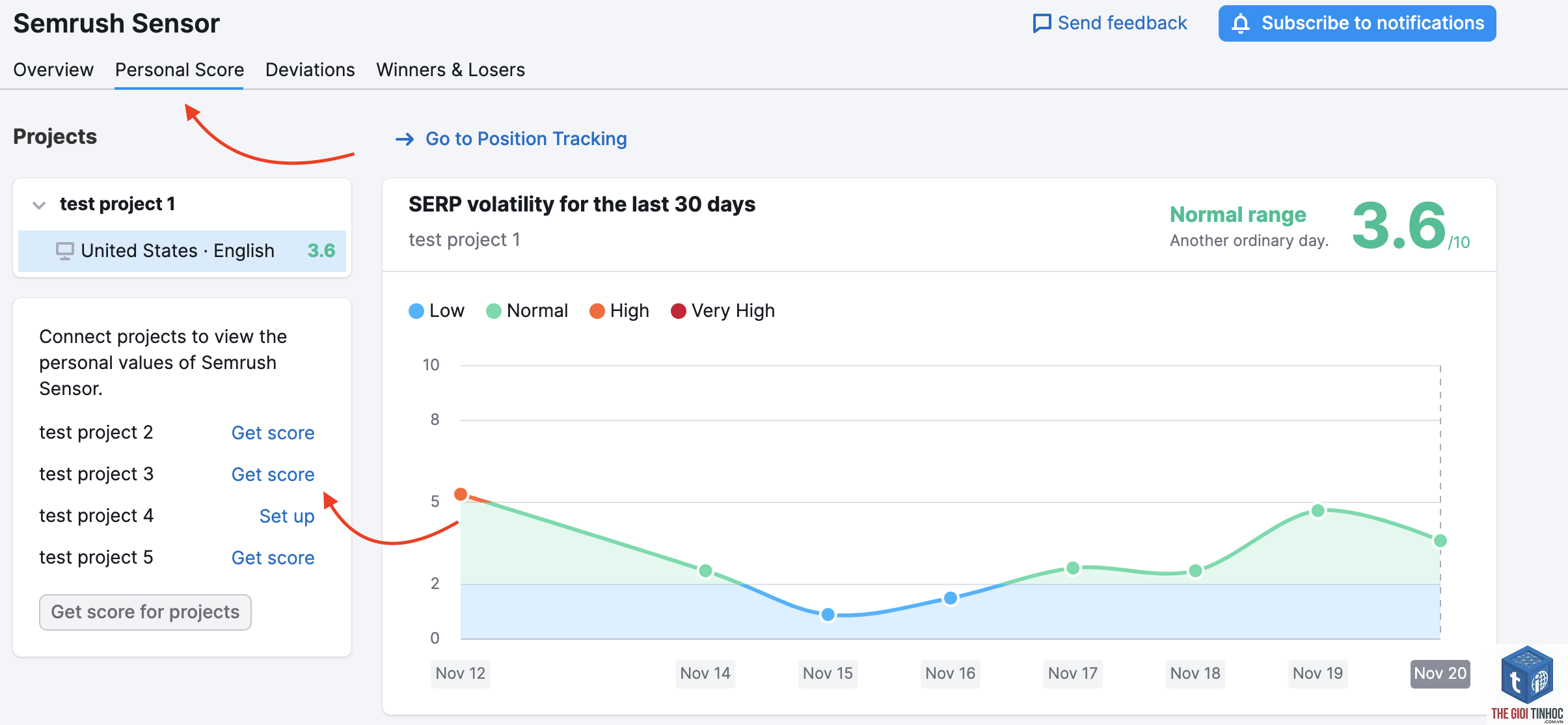
Task: Click the orange Nov 12 data point
Action: coord(461,495)
